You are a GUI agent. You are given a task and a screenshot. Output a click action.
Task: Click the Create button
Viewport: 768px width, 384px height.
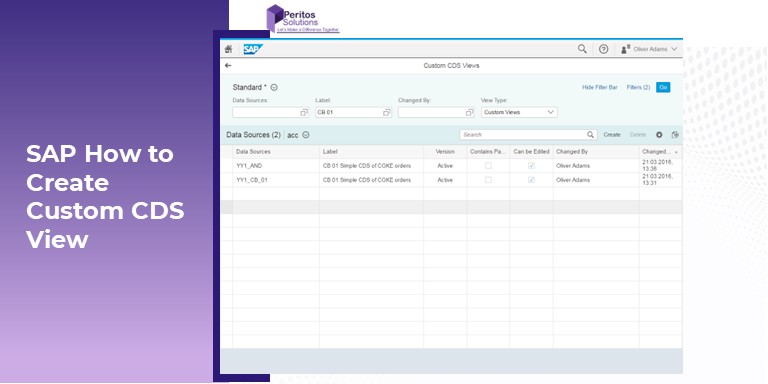point(612,134)
